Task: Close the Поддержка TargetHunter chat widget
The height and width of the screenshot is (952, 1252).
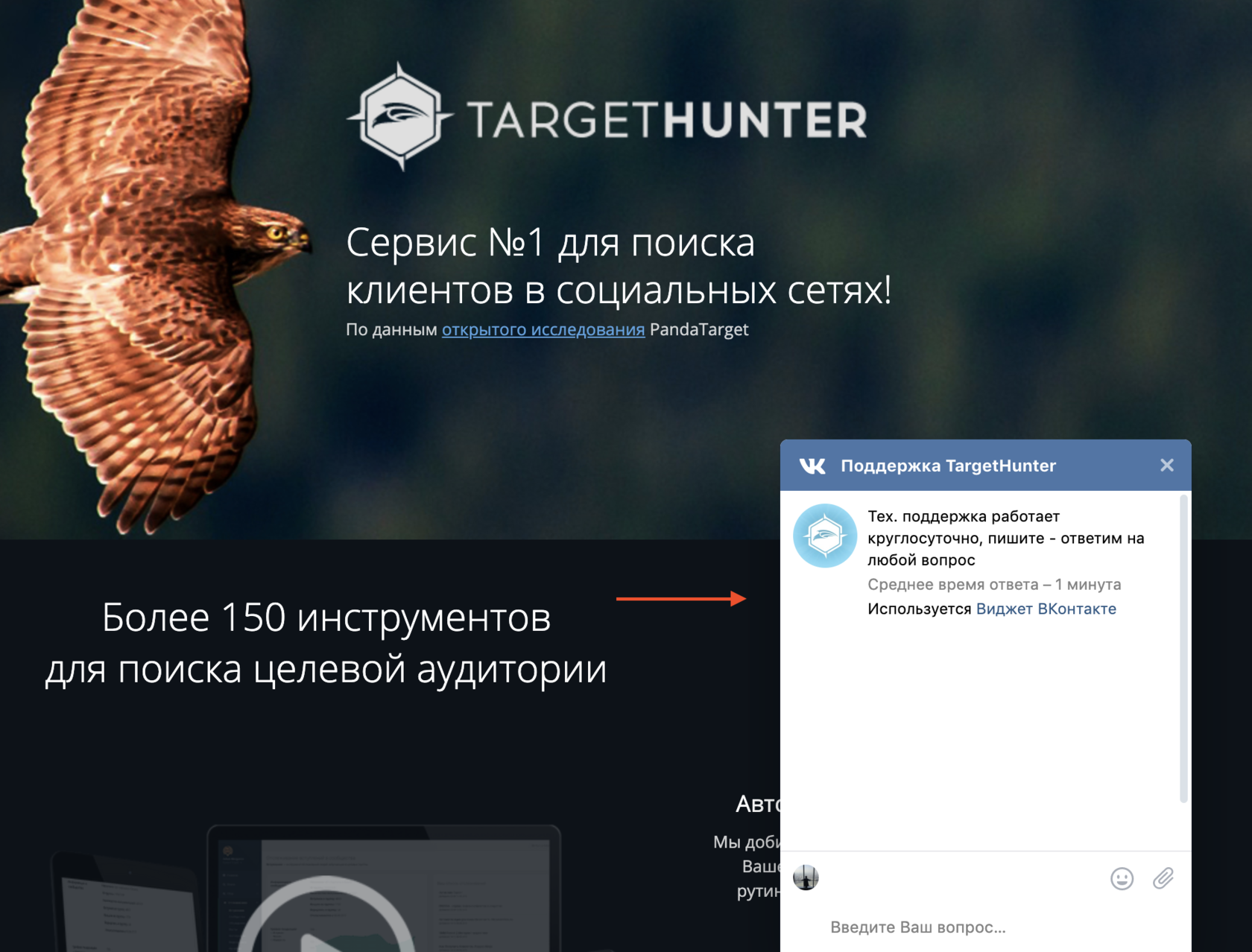Action: click(x=1167, y=466)
